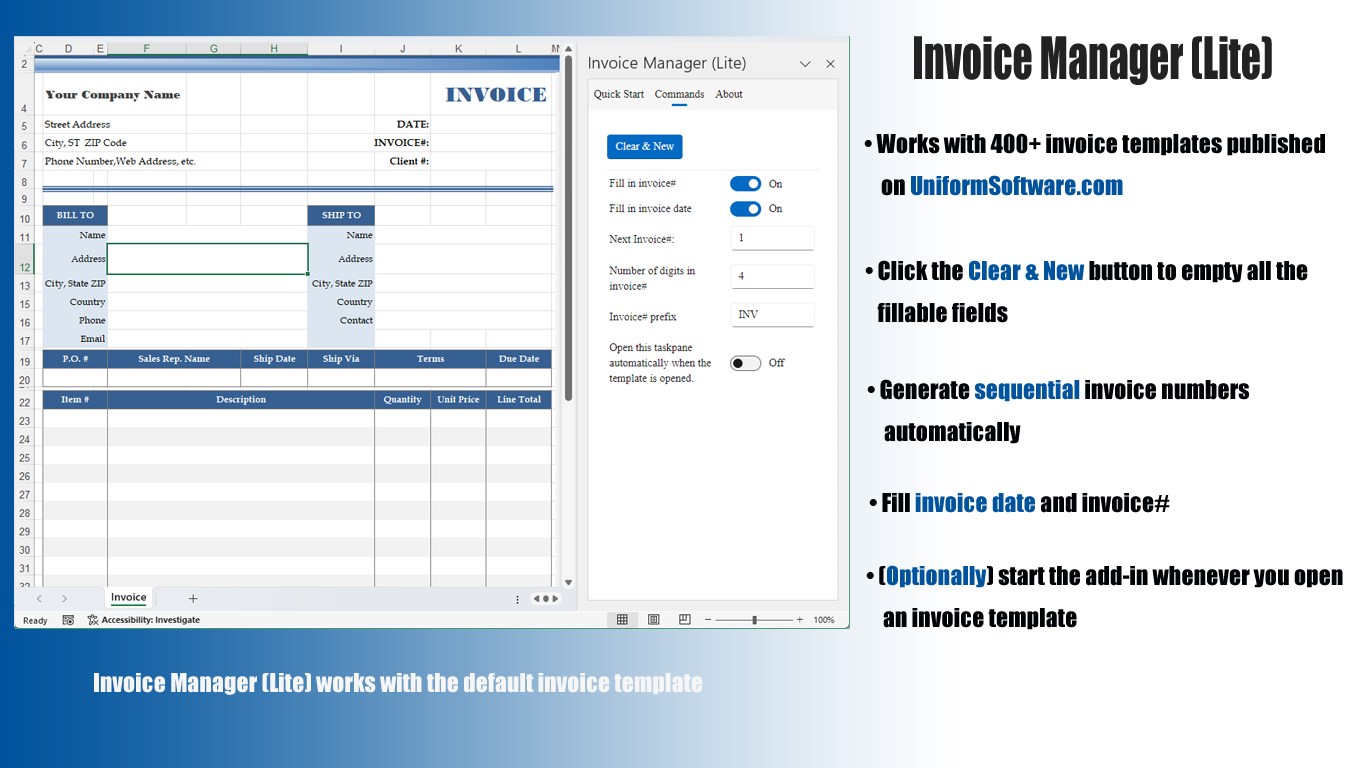Go to previous sheet with left arrow
Image resolution: width=1366 pixels, height=768 pixels.
39,598
